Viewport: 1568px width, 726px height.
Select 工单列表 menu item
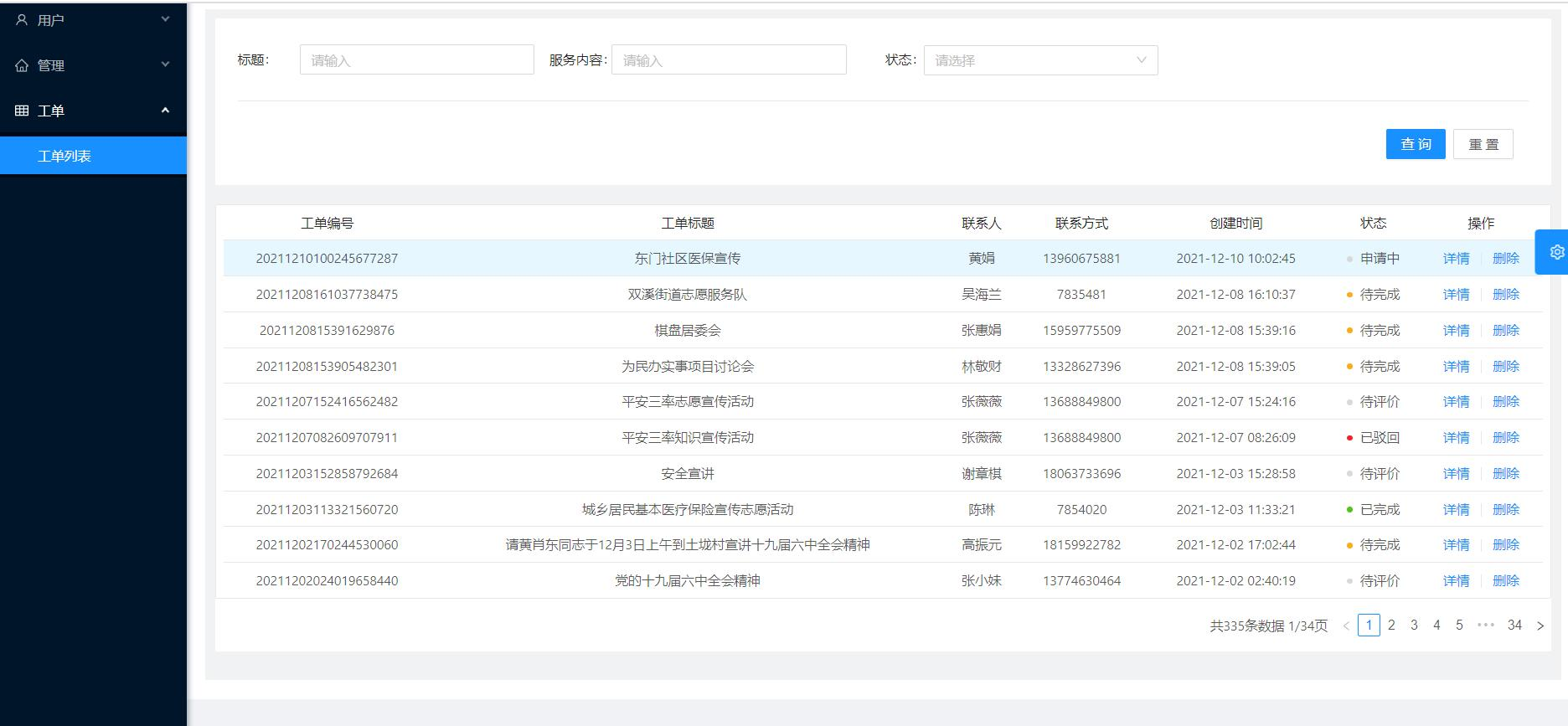[x=64, y=156]
